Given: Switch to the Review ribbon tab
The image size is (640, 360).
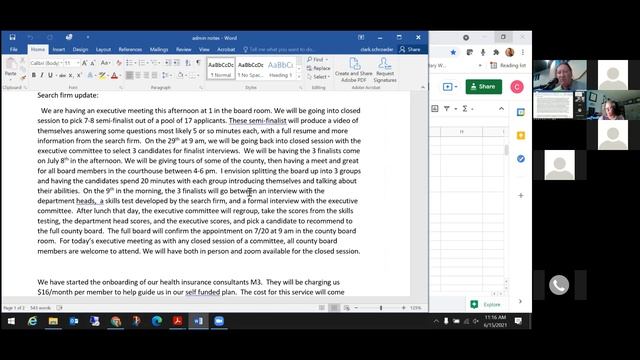Looking at the screenshot, I should (x=184, y=49).
